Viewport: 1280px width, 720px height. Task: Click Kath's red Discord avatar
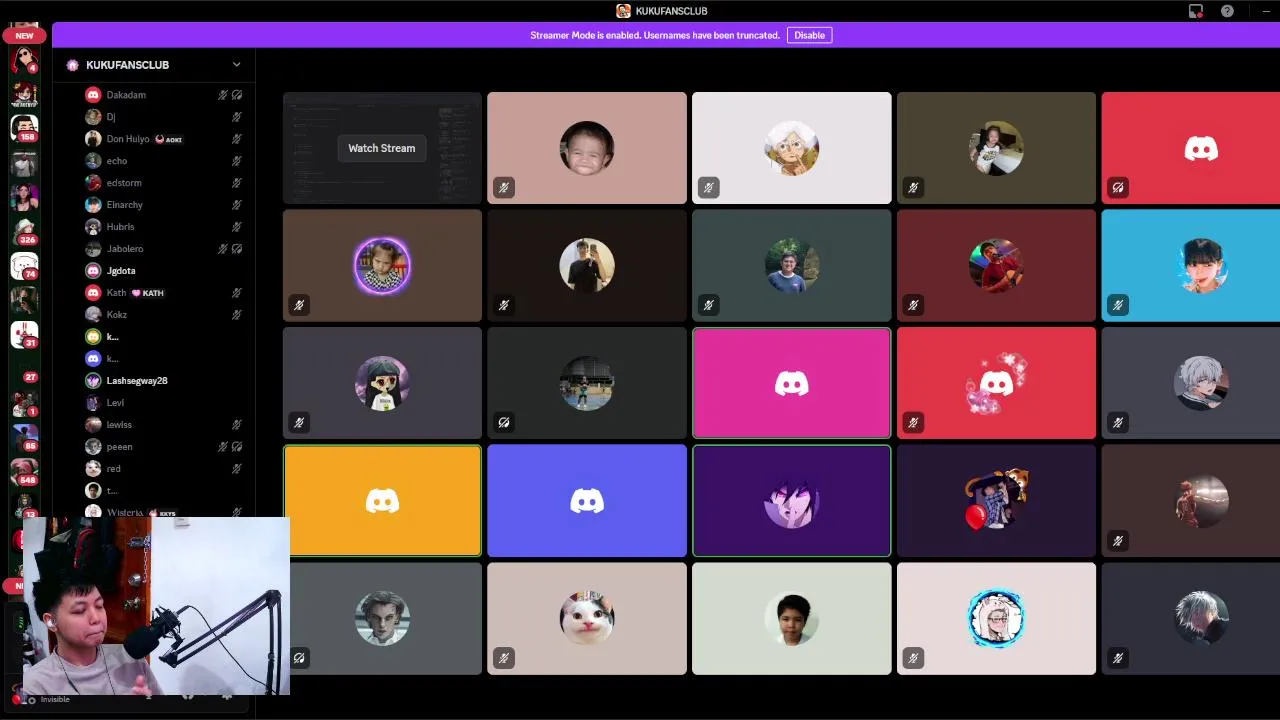pos(93,293)
